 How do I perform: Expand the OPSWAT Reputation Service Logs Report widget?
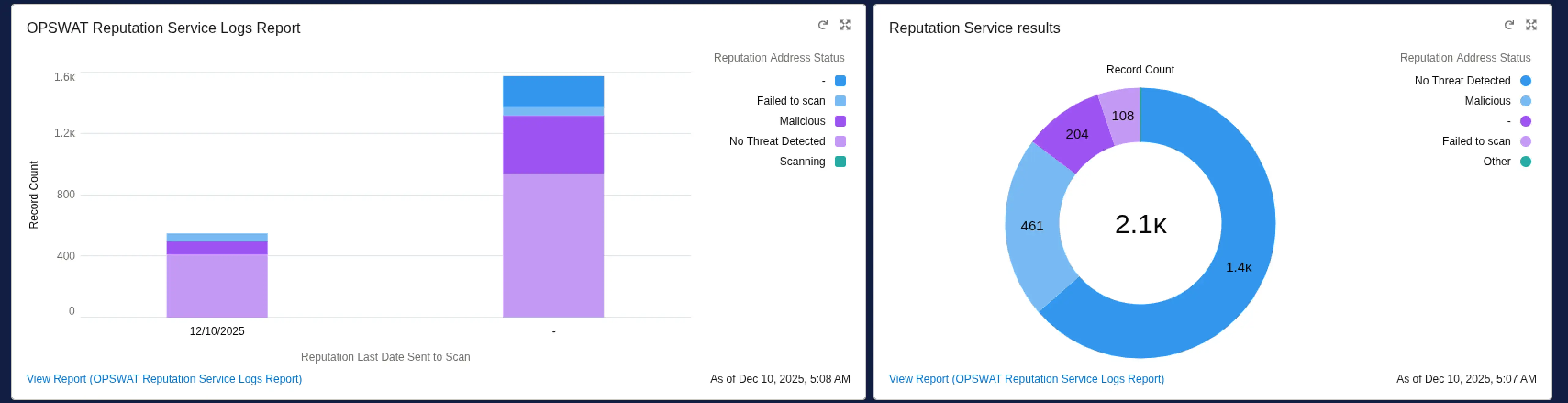pyautogui.click(x=846, y=25)
